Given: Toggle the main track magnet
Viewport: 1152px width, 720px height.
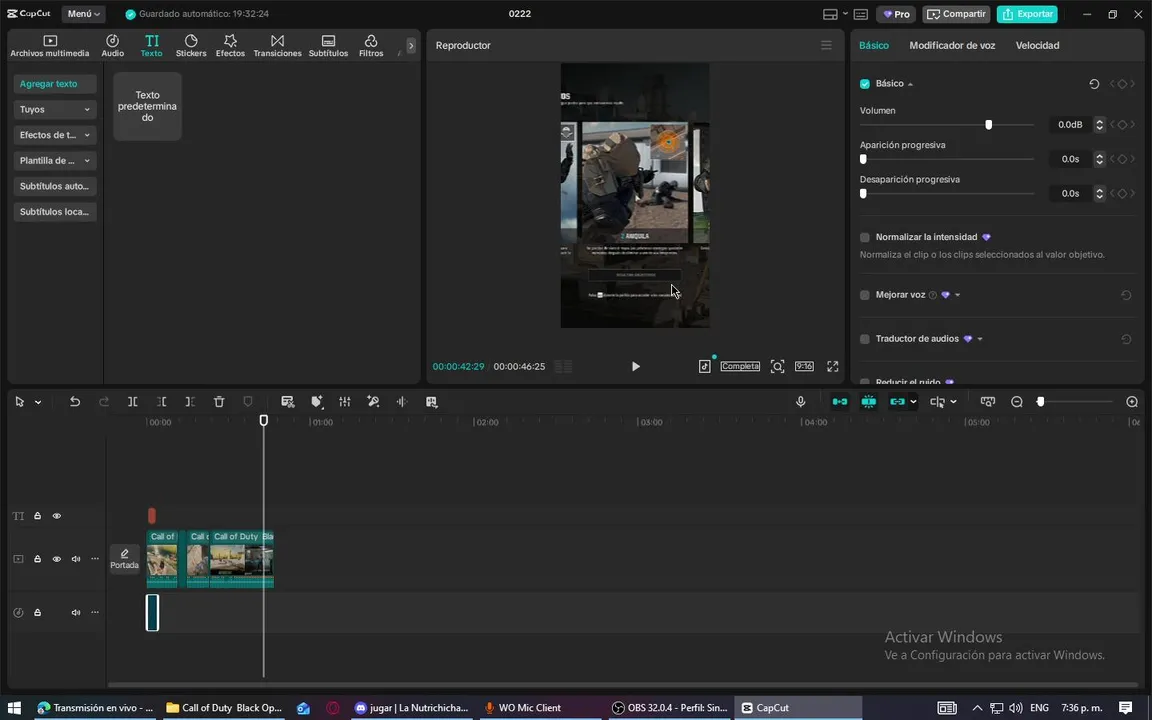Looking at the screenshot, I should pos(840,402).
